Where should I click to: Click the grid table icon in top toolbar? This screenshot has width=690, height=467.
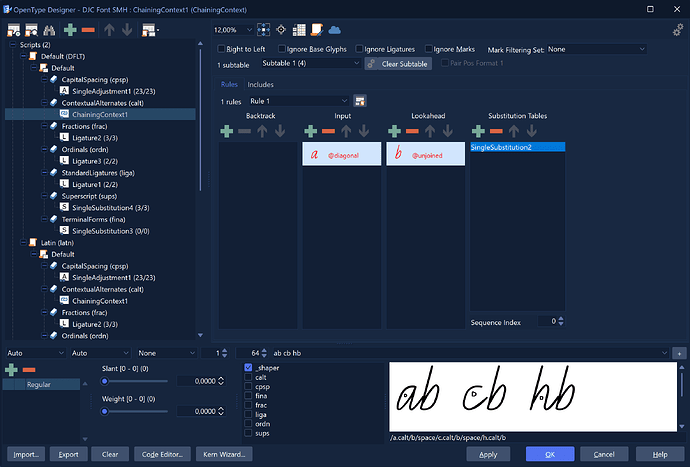(299, 30)
